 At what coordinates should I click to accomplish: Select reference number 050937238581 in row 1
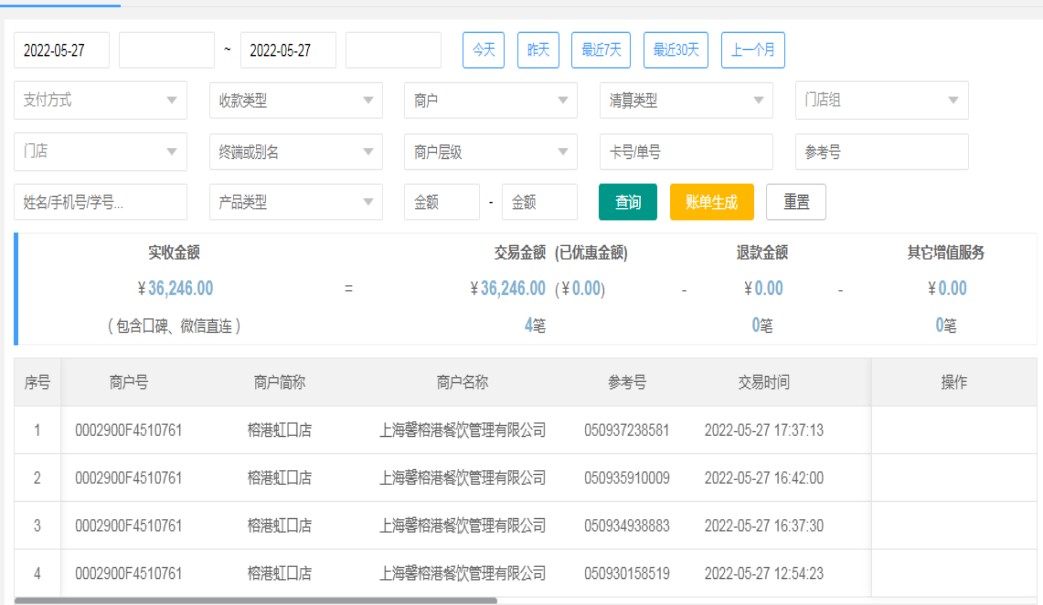627,430
